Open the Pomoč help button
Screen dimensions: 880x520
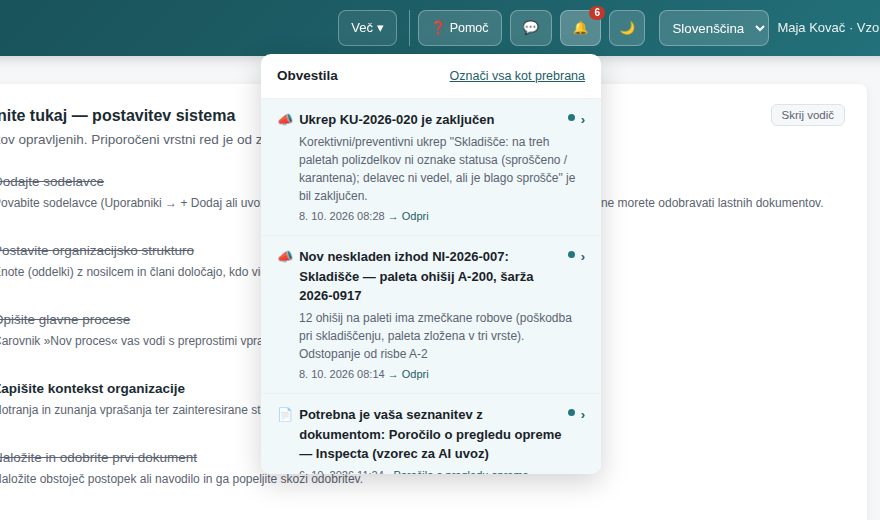(460, 28)
